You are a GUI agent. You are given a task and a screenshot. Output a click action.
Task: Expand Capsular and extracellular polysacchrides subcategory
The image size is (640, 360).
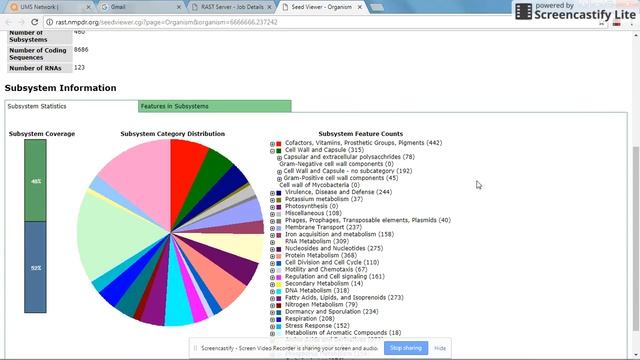pyautogui.click(x=280, y=158)
